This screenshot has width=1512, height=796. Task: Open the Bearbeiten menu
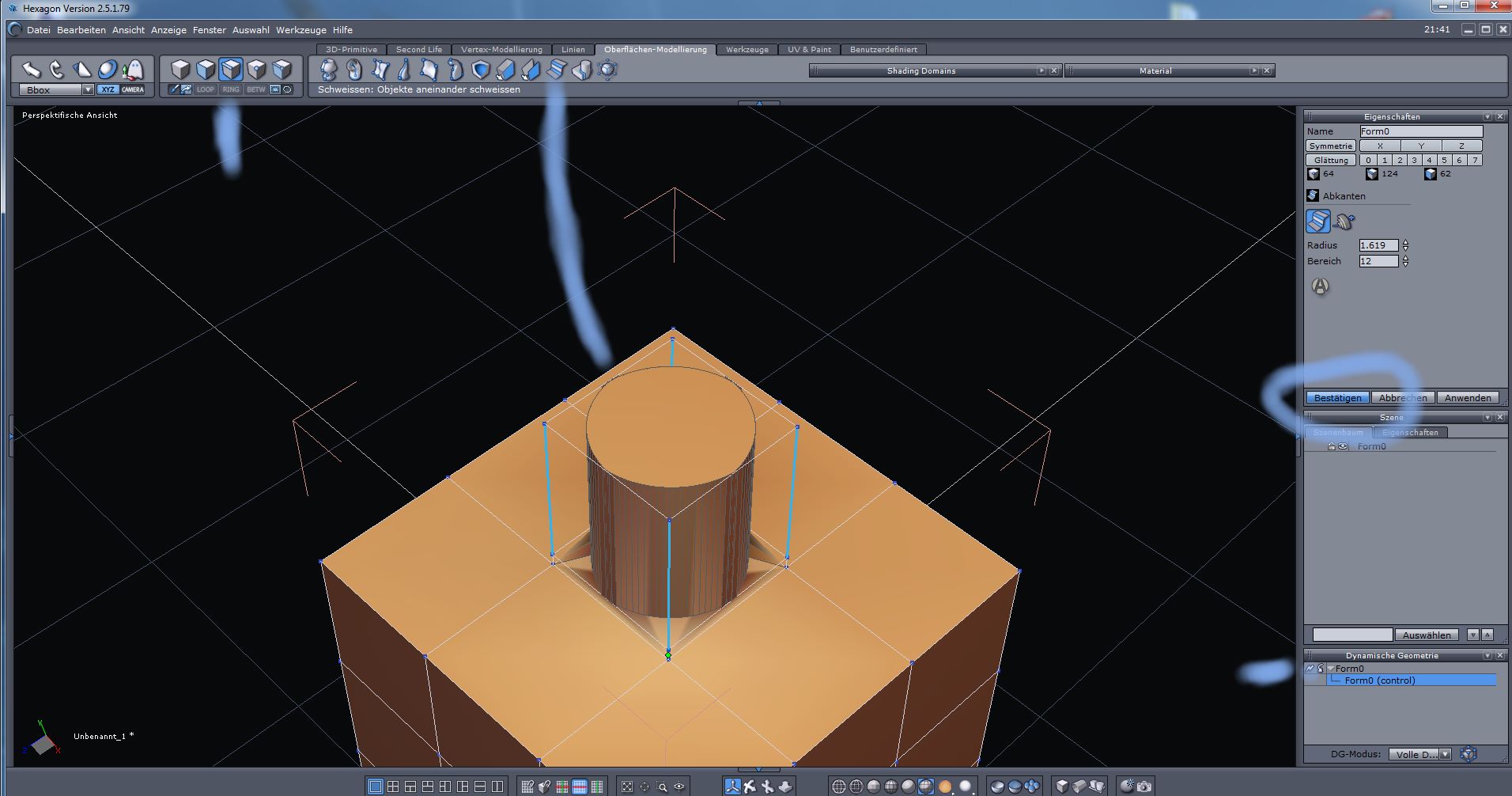81,30
